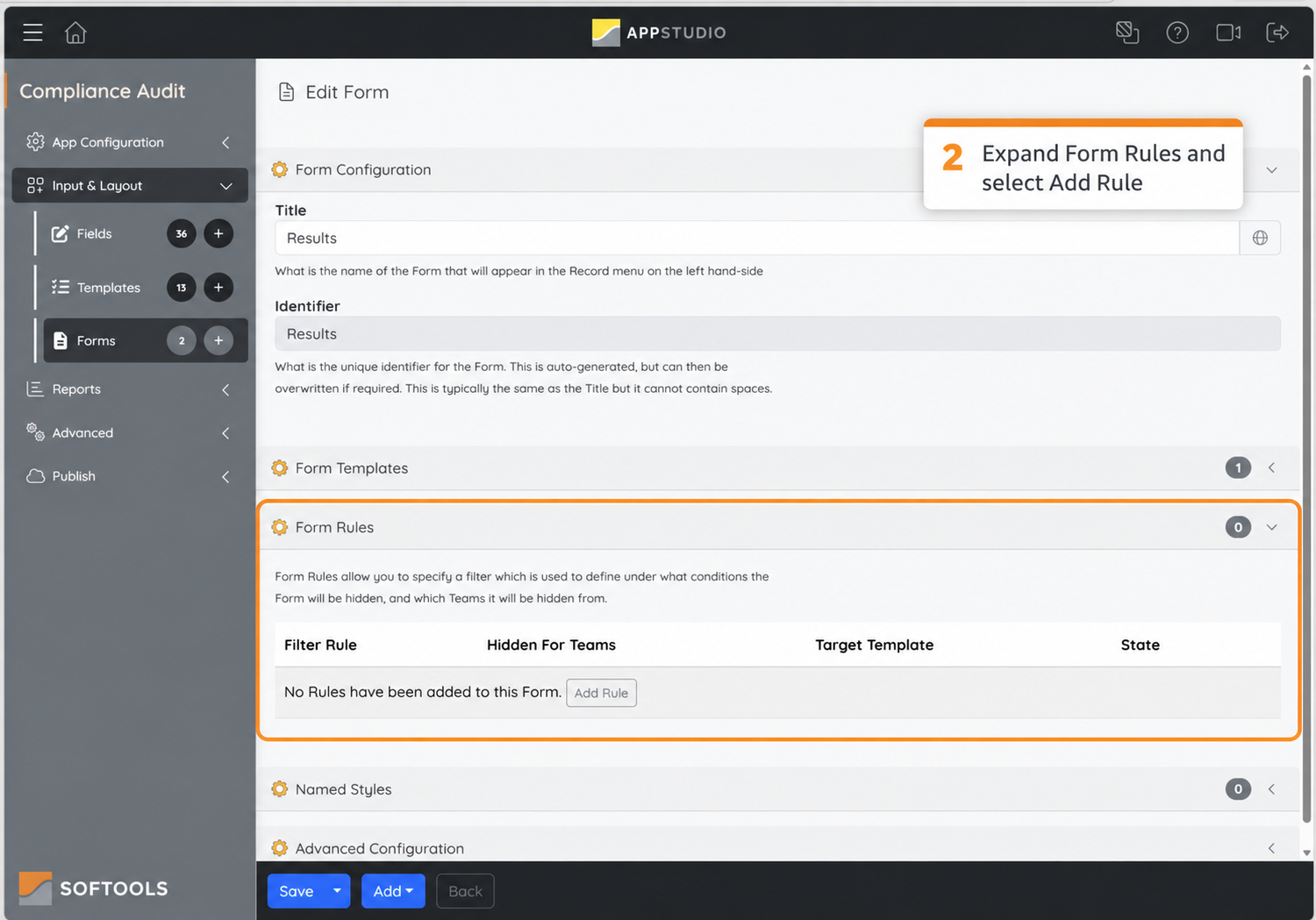This screenshot has width=1316, height=920.
Task: Click the Form Rules count badge
Action: [1238, 527]
